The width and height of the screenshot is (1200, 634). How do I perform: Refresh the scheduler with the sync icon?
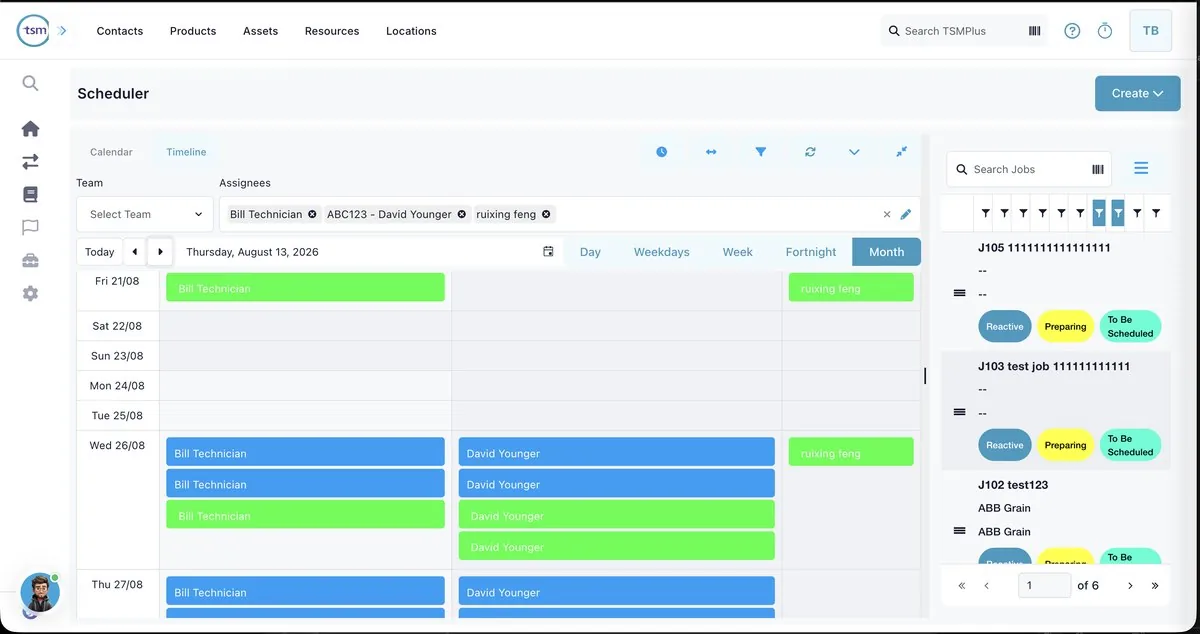[x=810, y=152]
